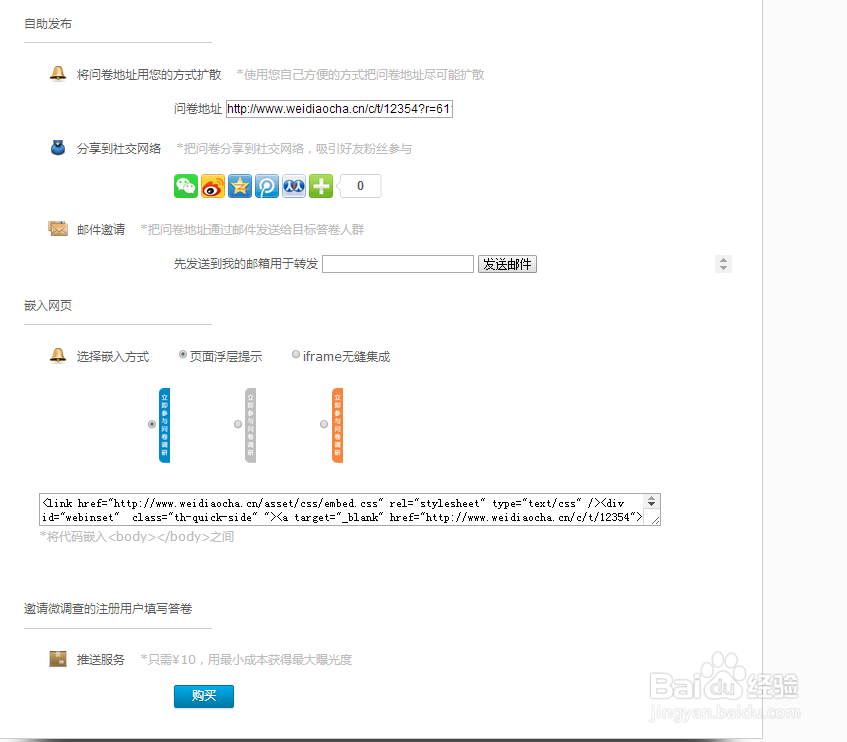Share the survey to WeChat
Viewport: 847px width, 742px height.
coord(186,186)
